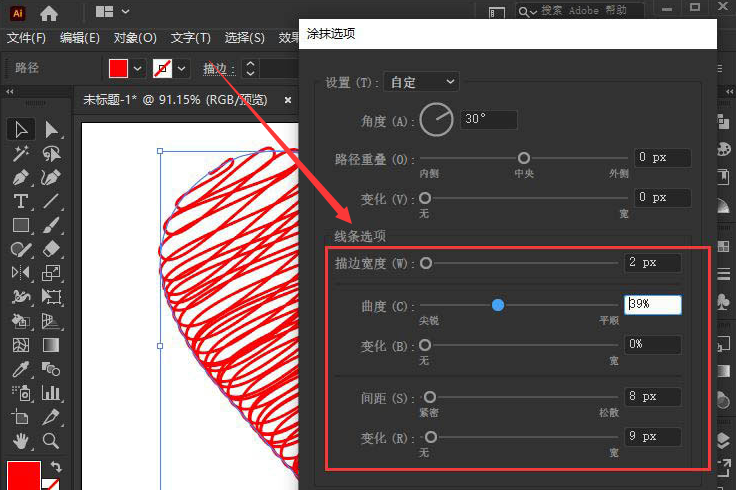Click the 变化 (V) slider handle

(425, 198)
